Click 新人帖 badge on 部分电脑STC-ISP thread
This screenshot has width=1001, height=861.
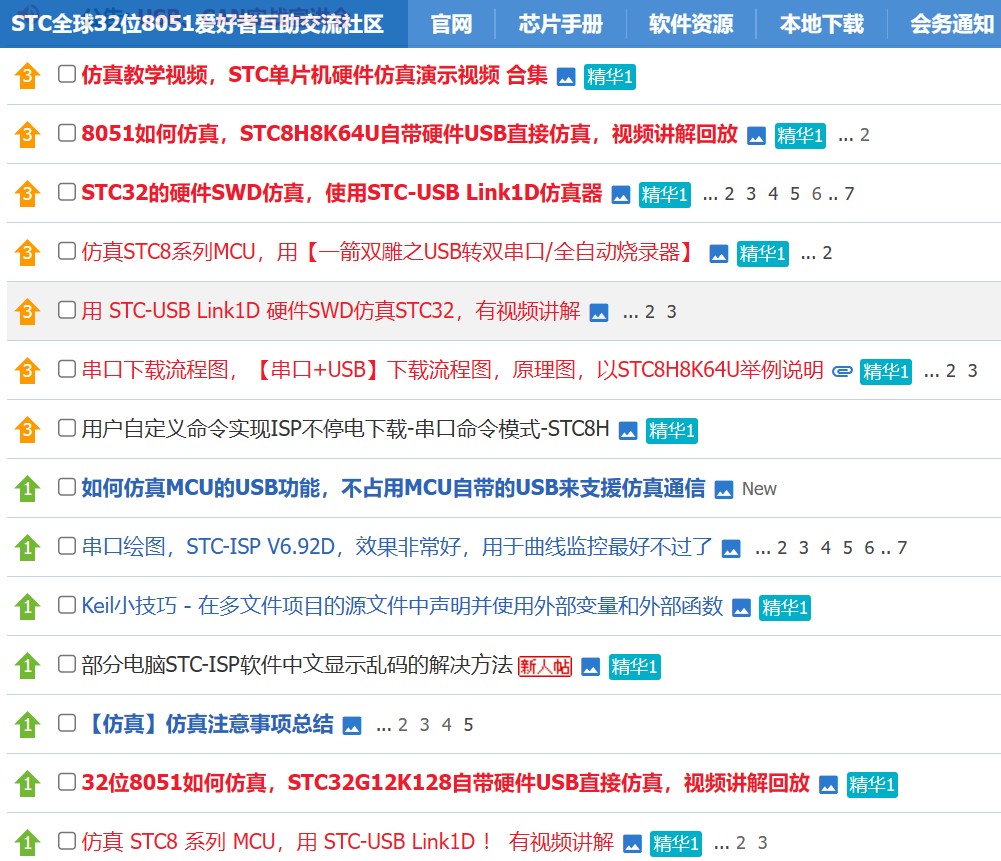[x=545, y=667]
